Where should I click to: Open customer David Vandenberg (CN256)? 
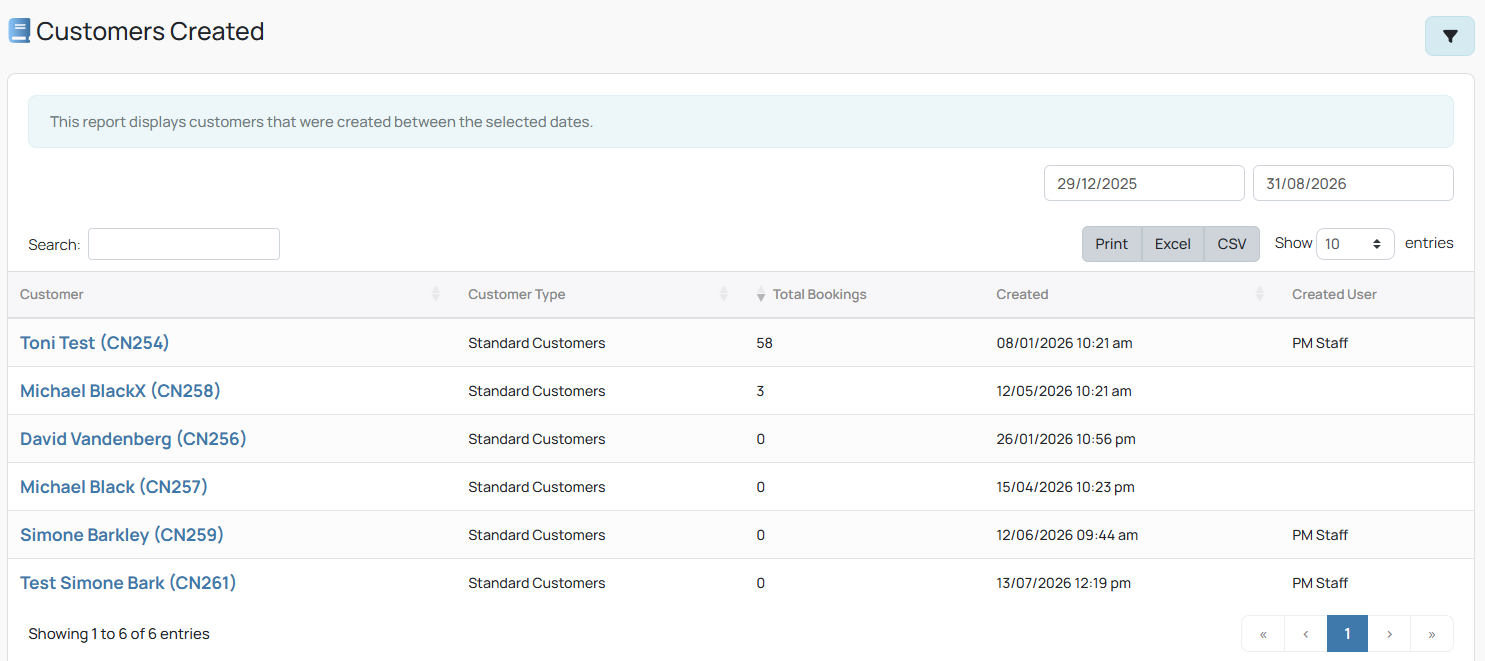tap(133, 439)
